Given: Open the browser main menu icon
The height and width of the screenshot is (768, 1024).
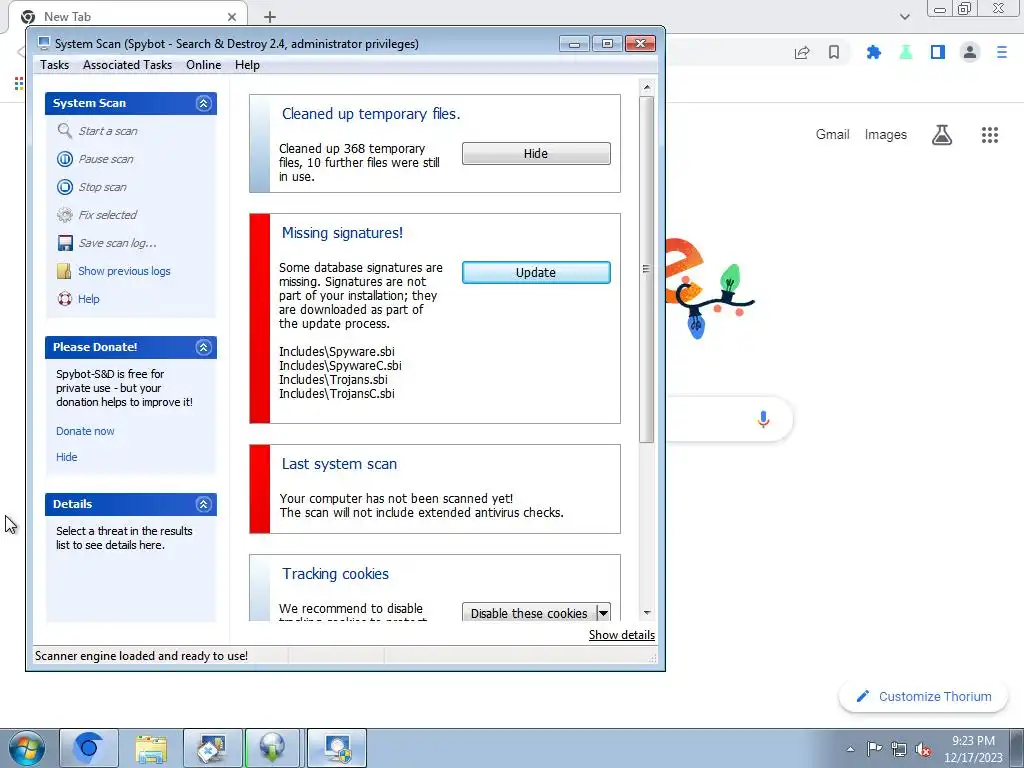Looking at the screenshot, I should pos(1002,52).
